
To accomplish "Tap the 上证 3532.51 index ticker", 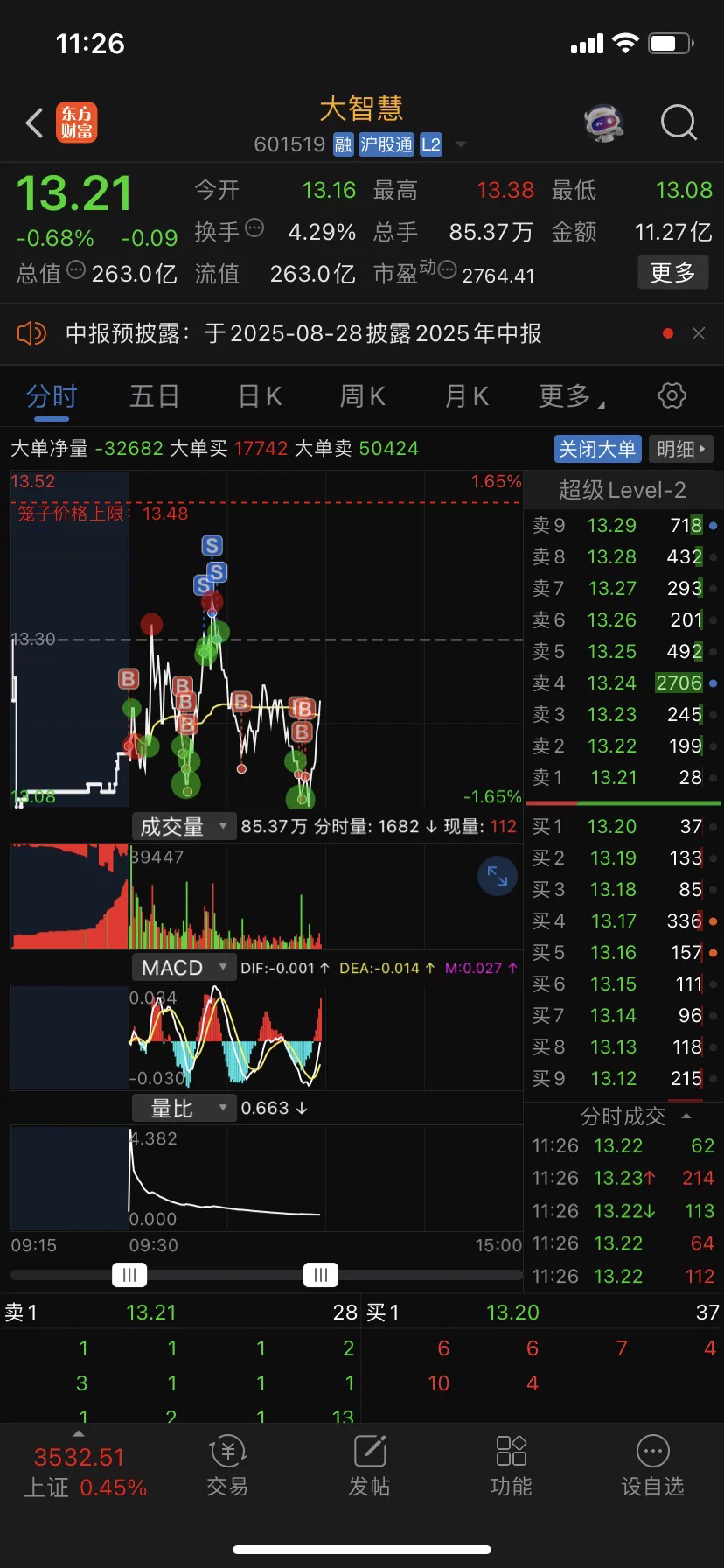I will (85, 1472).
